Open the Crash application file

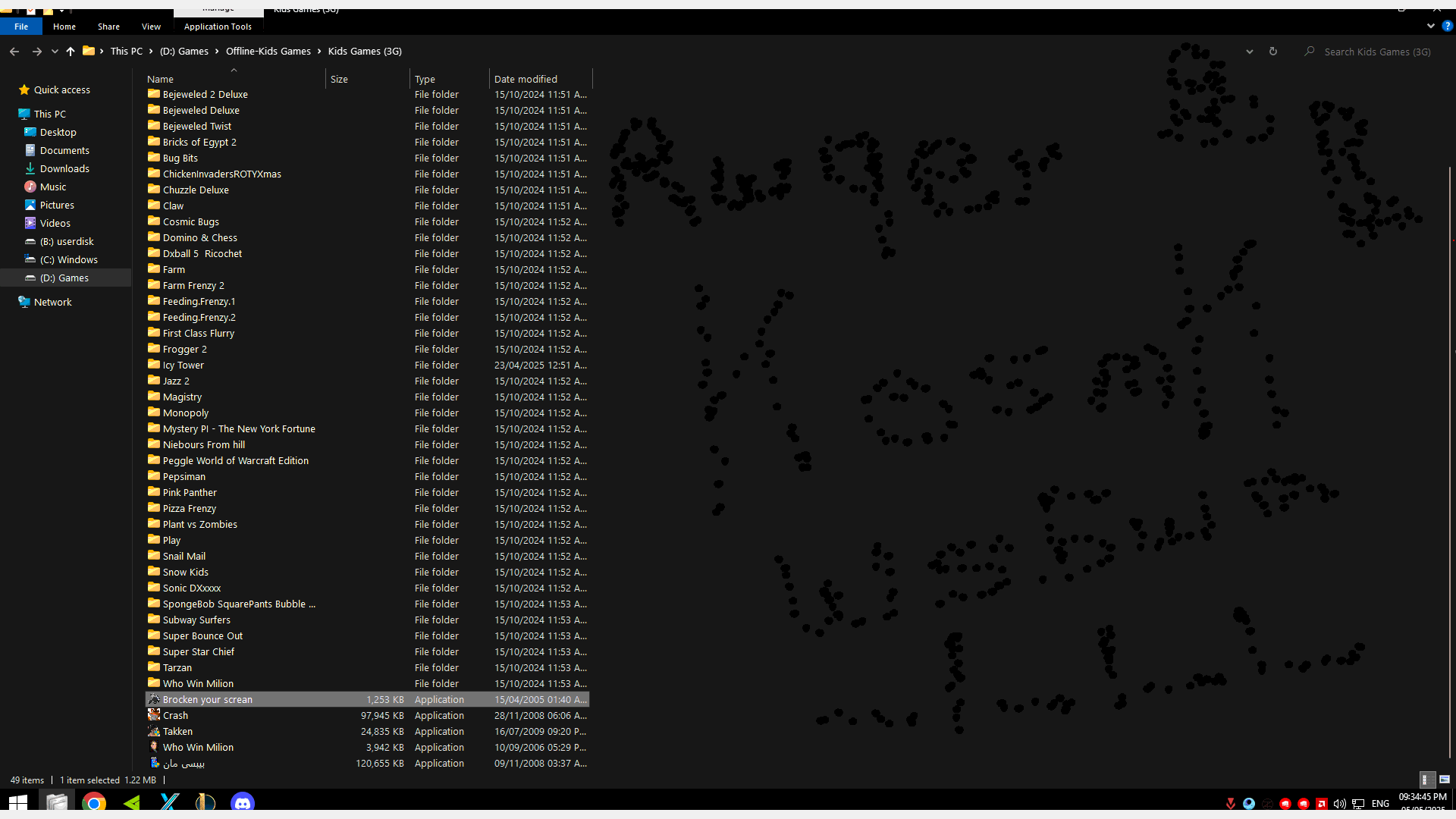[175, 715]
